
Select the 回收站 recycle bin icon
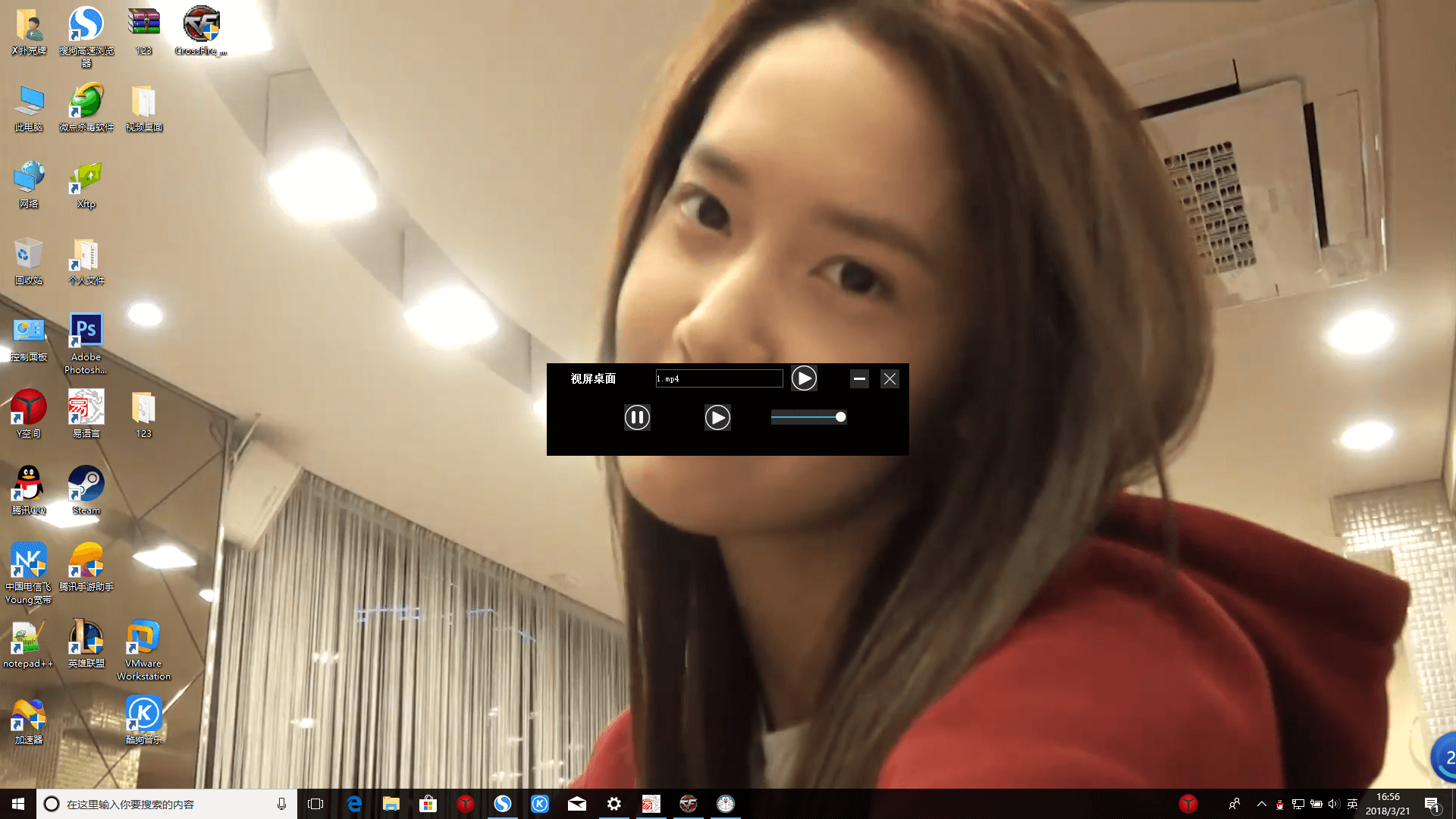click(29, 262)
